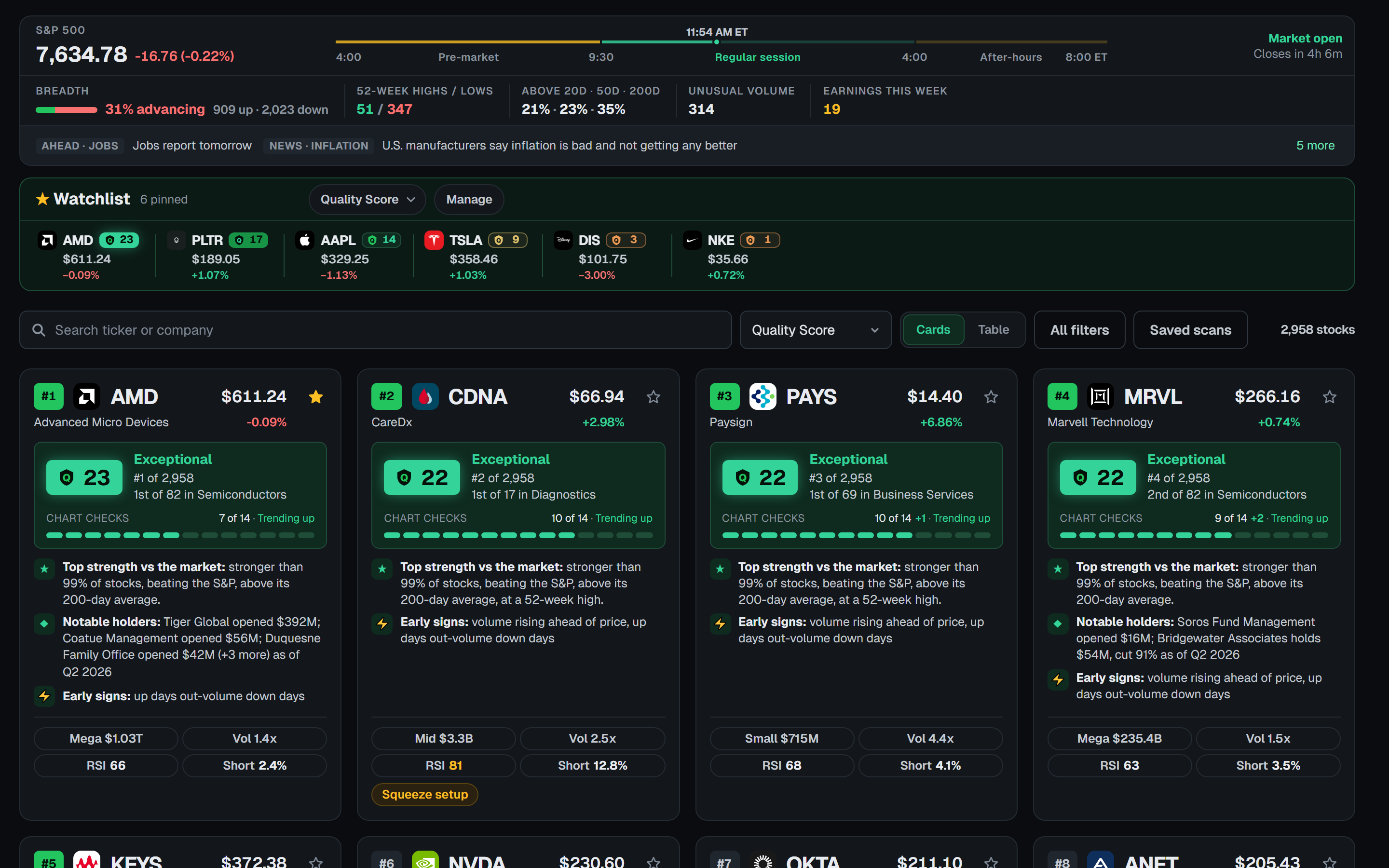This screenshot has width=1389, height=868.
Task: Star CDNA to add to watchlist
Action: pyautogui.click(x=653, y=397)
